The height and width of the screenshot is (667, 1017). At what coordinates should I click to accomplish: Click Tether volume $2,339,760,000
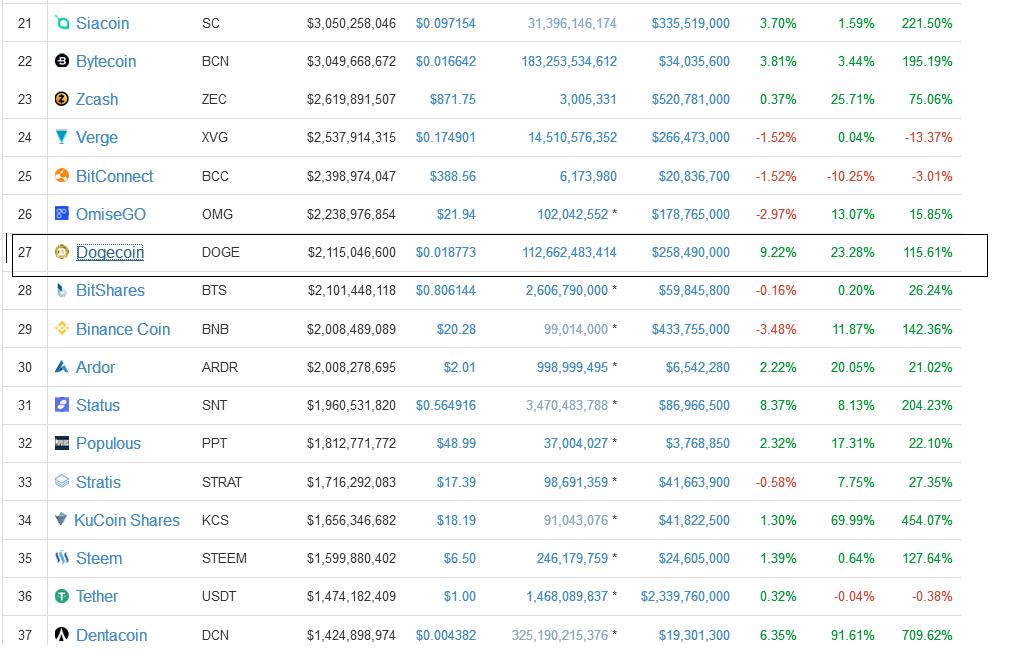[686, 596]
